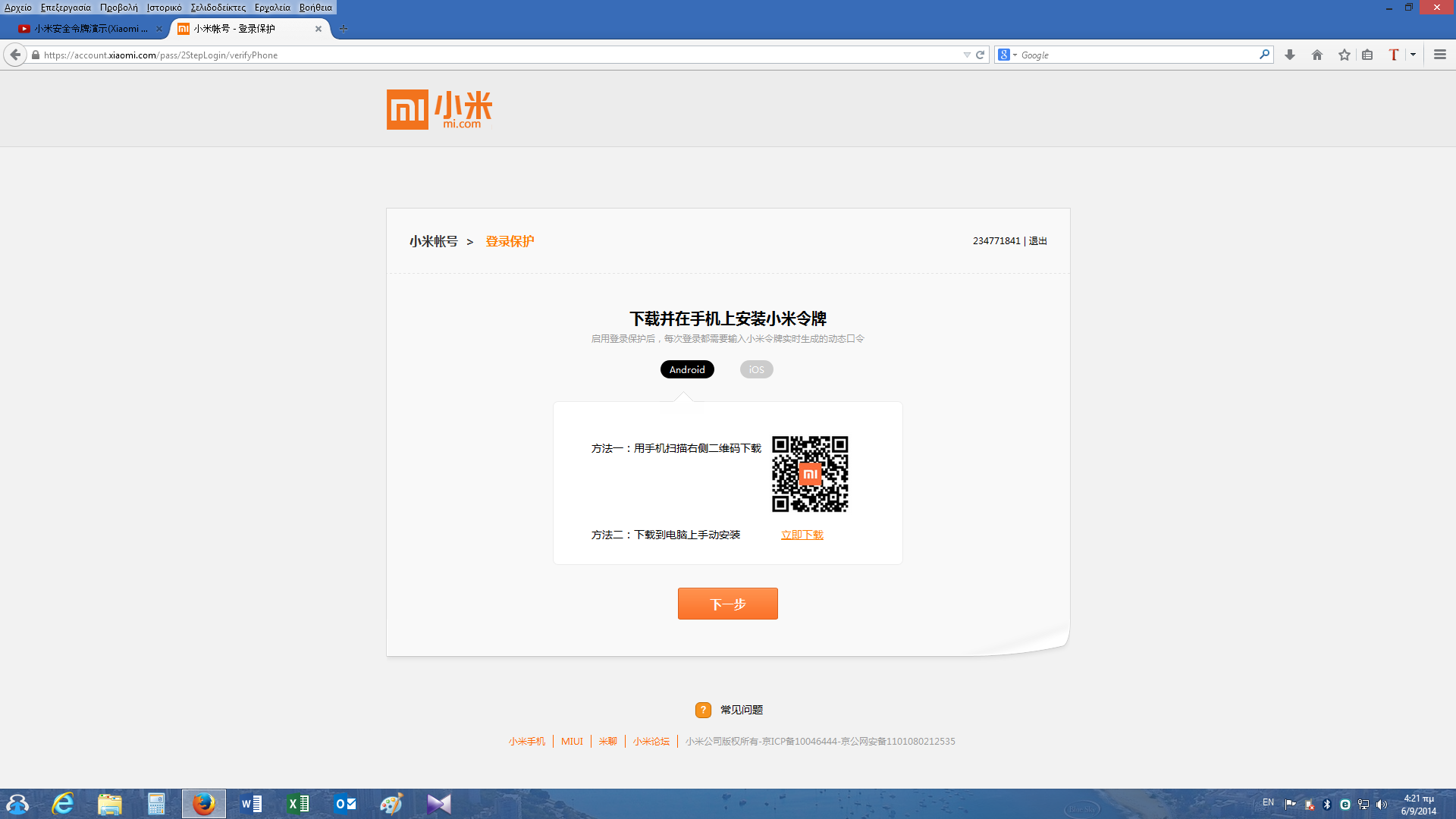
Task: Open the Firefox downloads arrow icon
Action: [1289, 55]
